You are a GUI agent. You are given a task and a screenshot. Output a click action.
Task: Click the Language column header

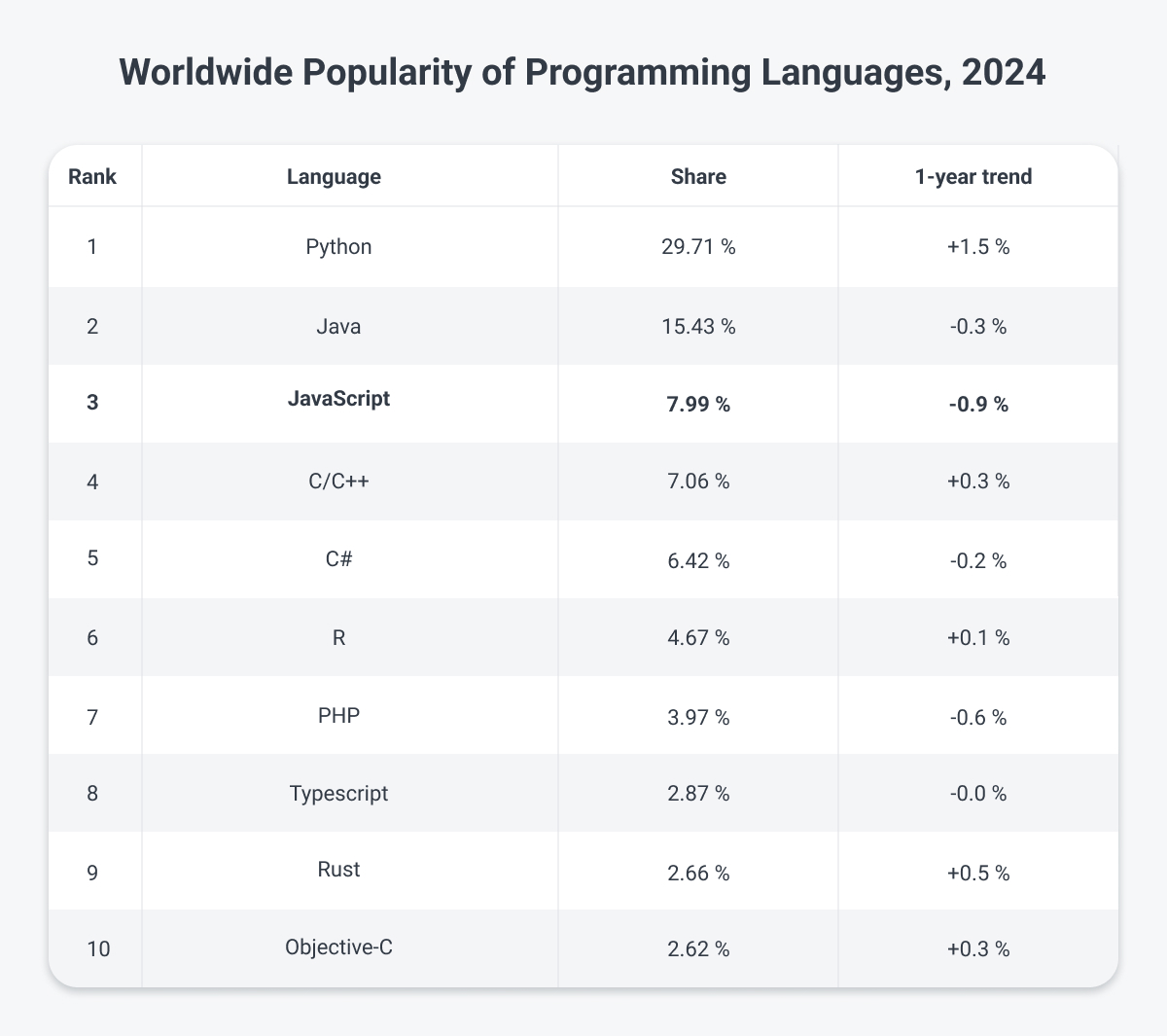pos(334,176)
